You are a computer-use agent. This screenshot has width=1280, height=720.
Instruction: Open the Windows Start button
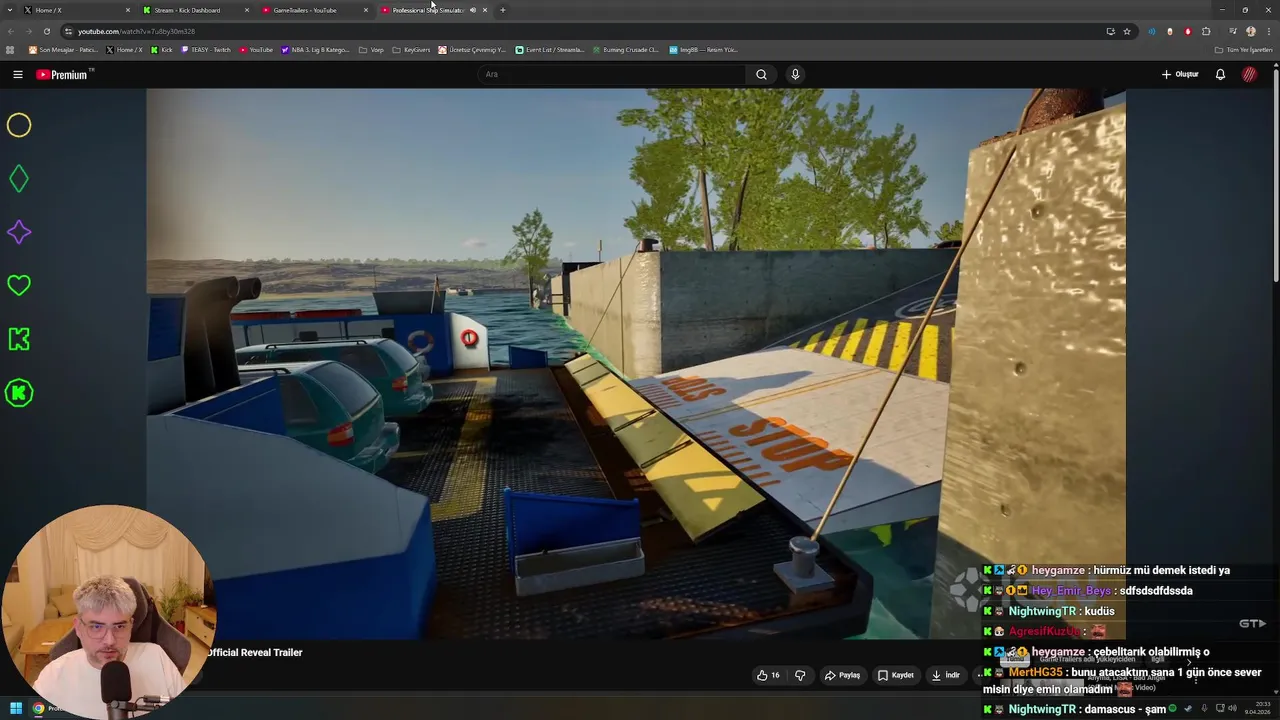(16, 709)
